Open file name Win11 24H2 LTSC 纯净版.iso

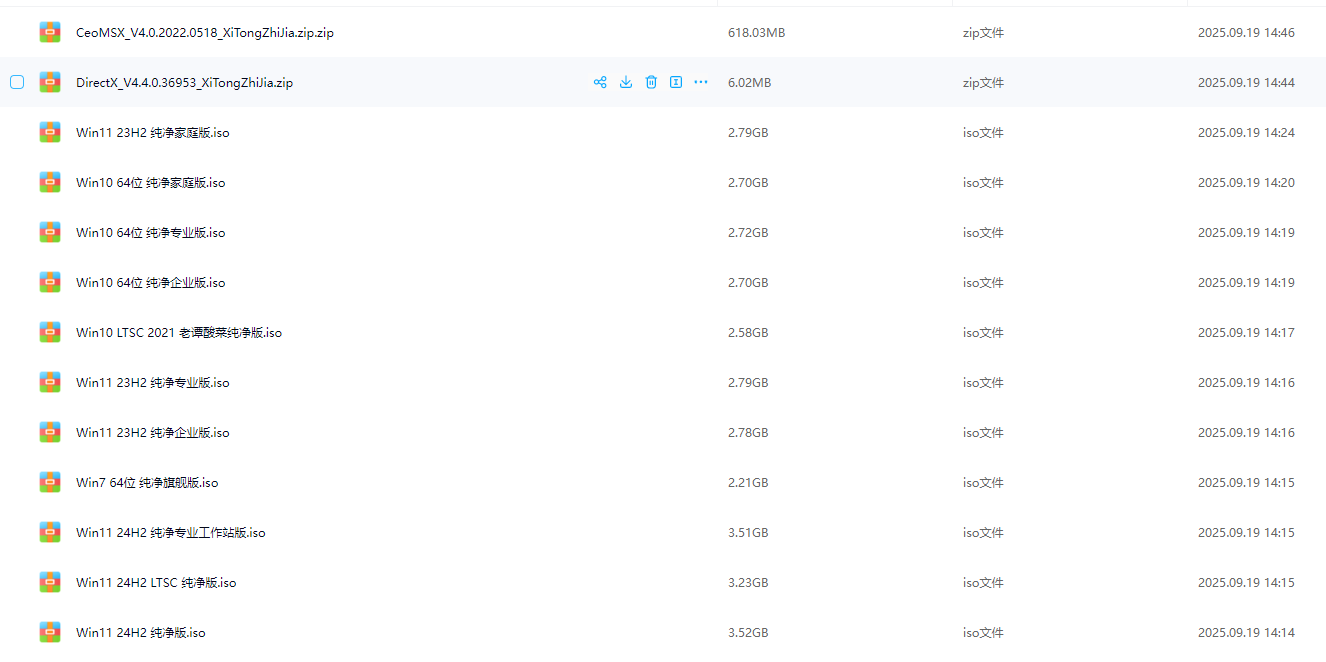(x=156, y=582)
